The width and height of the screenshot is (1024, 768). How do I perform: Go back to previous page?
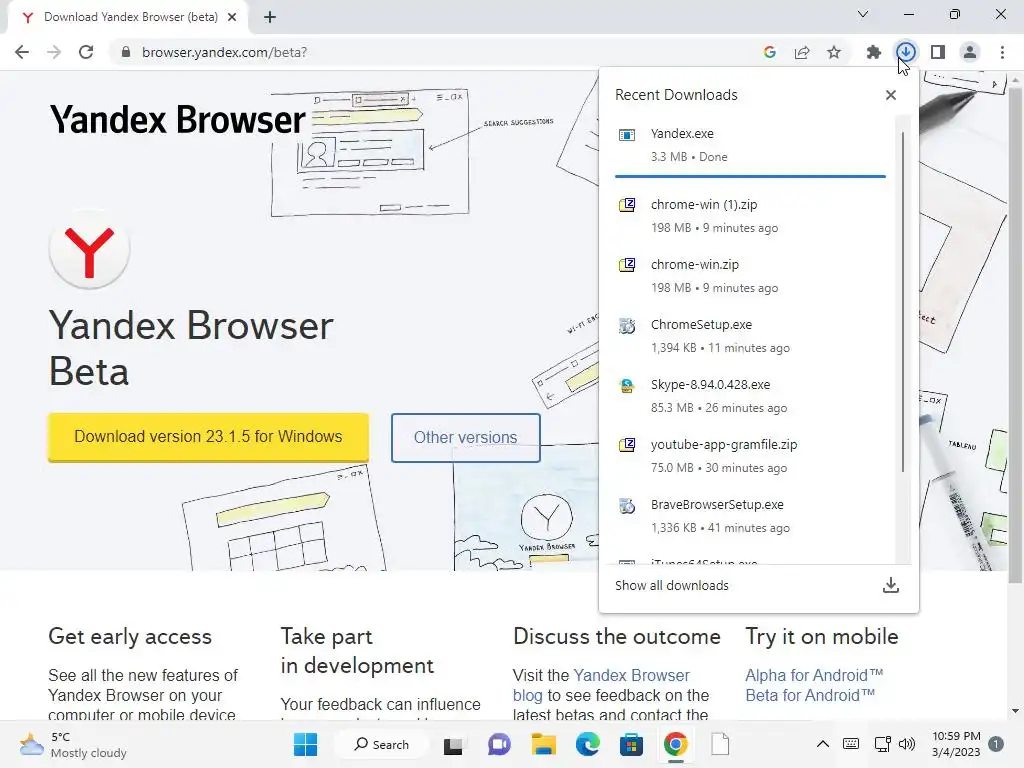point(22,52)
